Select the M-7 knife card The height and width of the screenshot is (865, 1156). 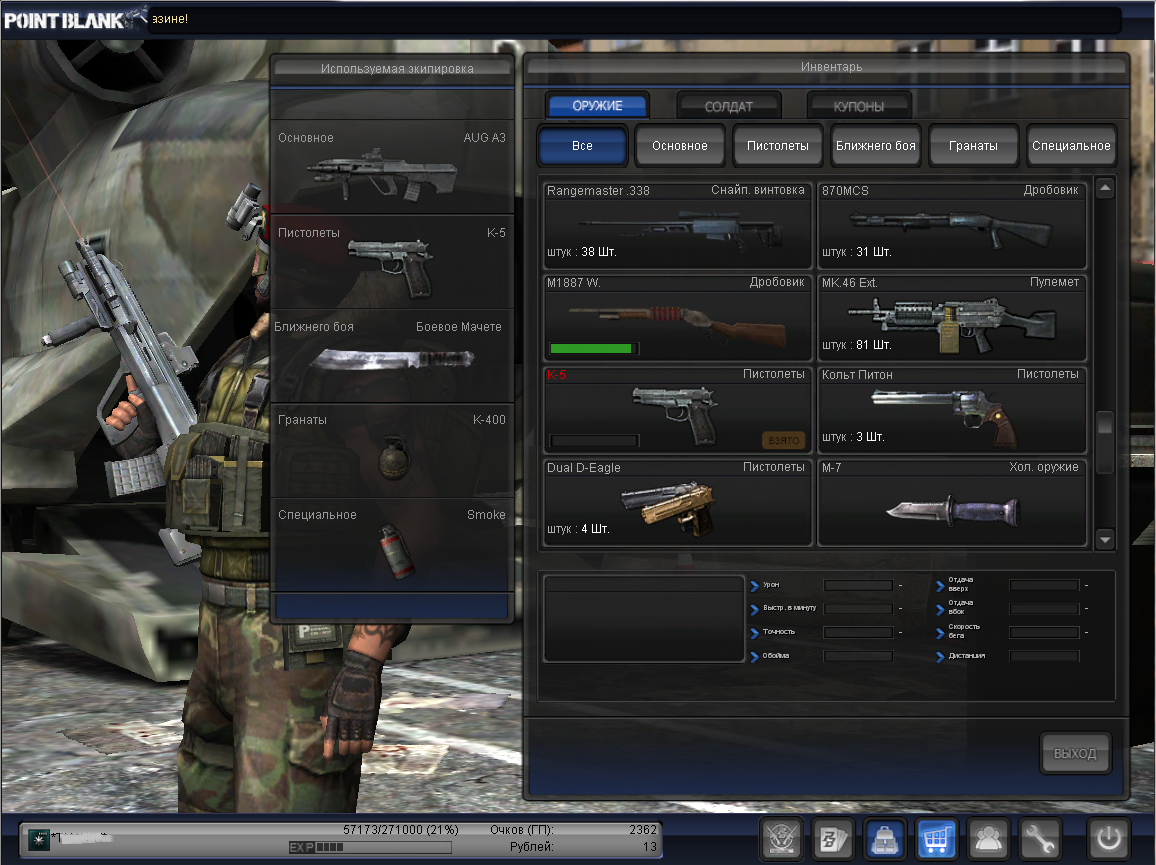tap(952, 503)
